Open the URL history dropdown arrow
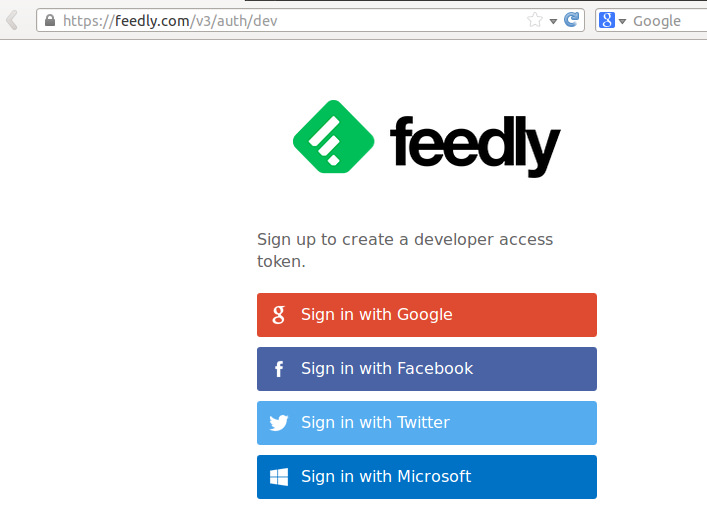This screenshot has height=512, width=707. click(553, 21)
